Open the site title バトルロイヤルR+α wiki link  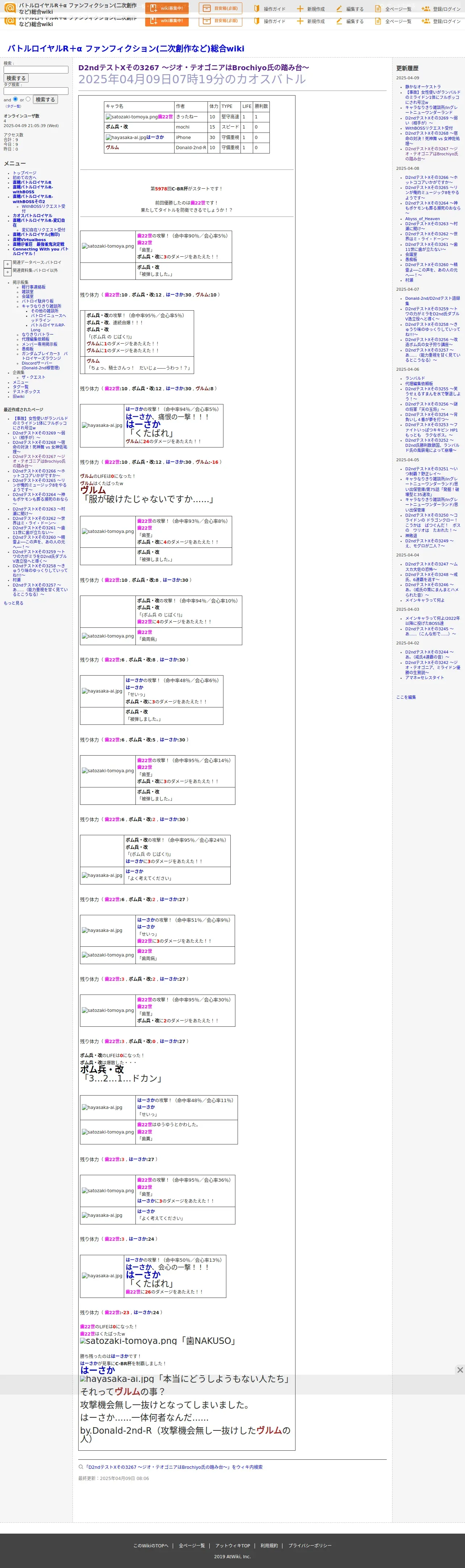(125, 48)
